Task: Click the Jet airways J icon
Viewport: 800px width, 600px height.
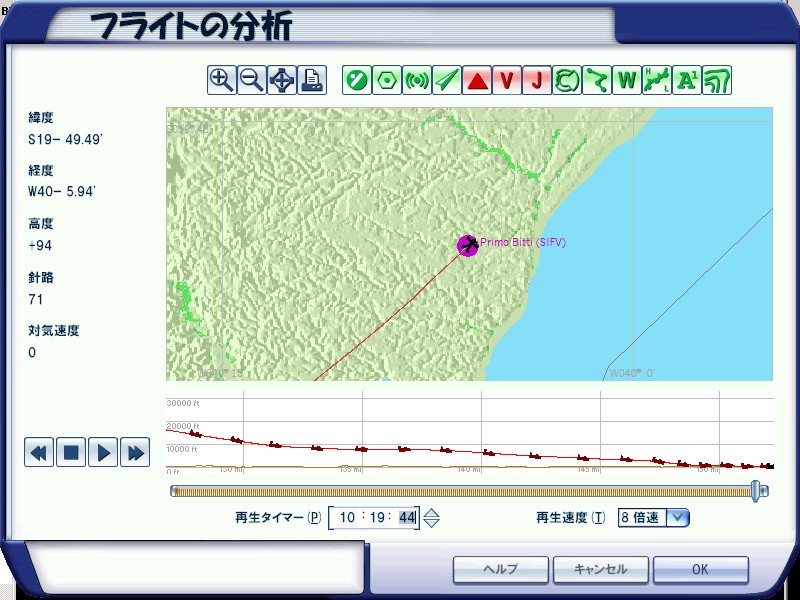Action: pos(537,80)
